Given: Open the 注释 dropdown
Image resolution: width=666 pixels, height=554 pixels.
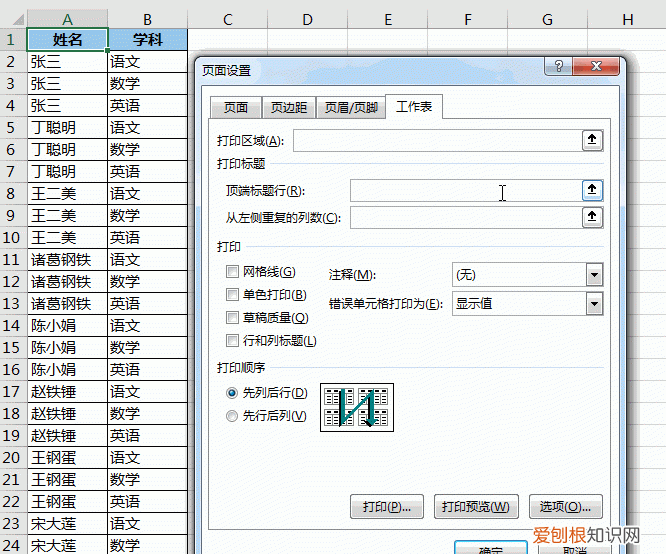Looking at the screenshot, I should point(594,275).
